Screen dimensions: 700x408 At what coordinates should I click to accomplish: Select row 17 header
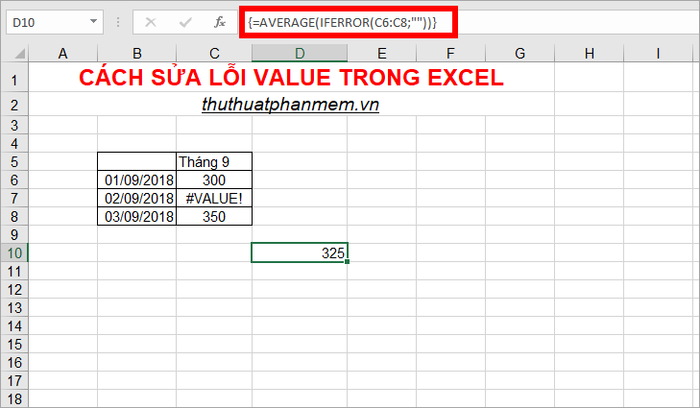tap(14, 381)
